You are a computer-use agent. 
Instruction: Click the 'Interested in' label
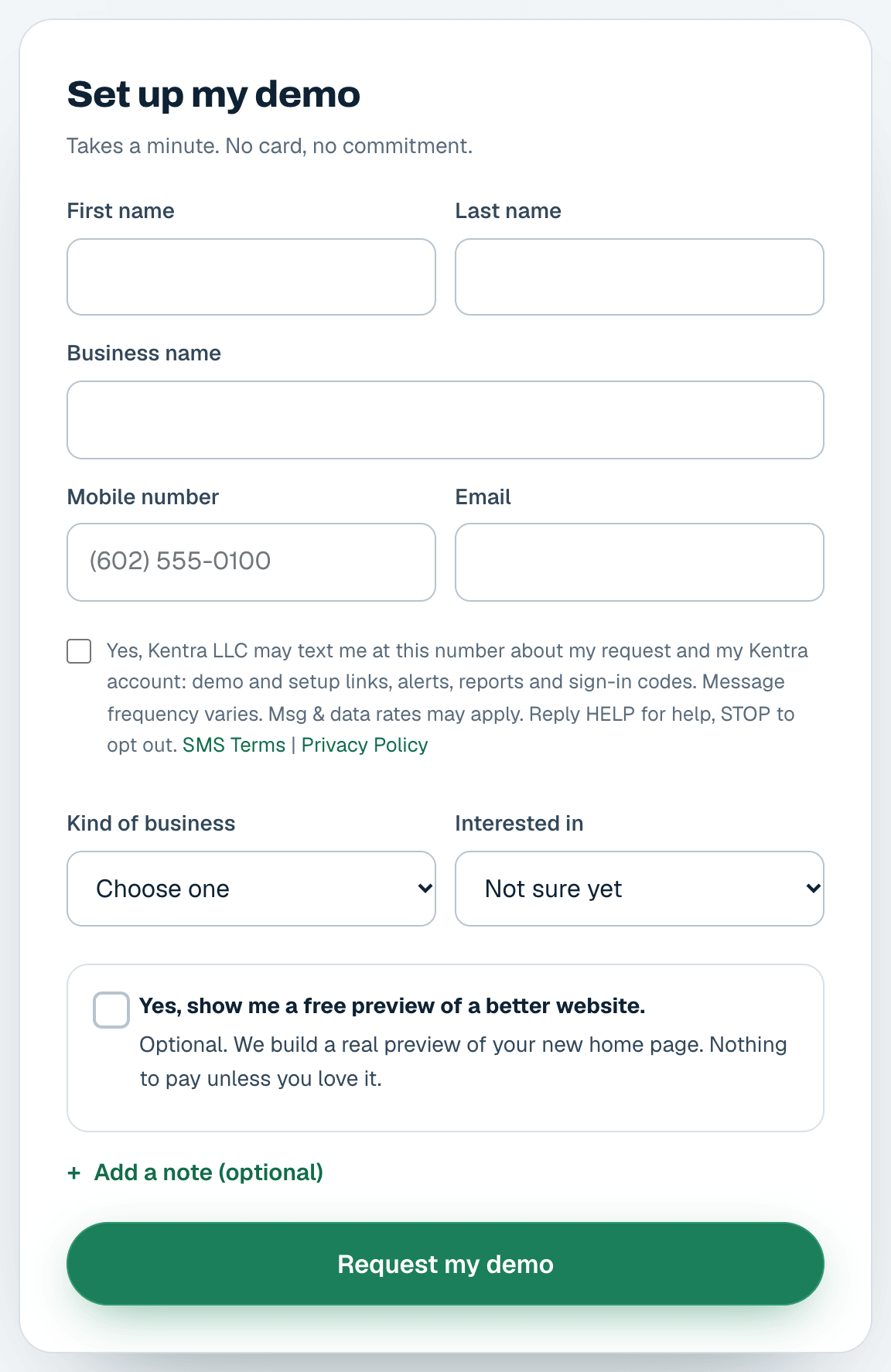(519, 824)
